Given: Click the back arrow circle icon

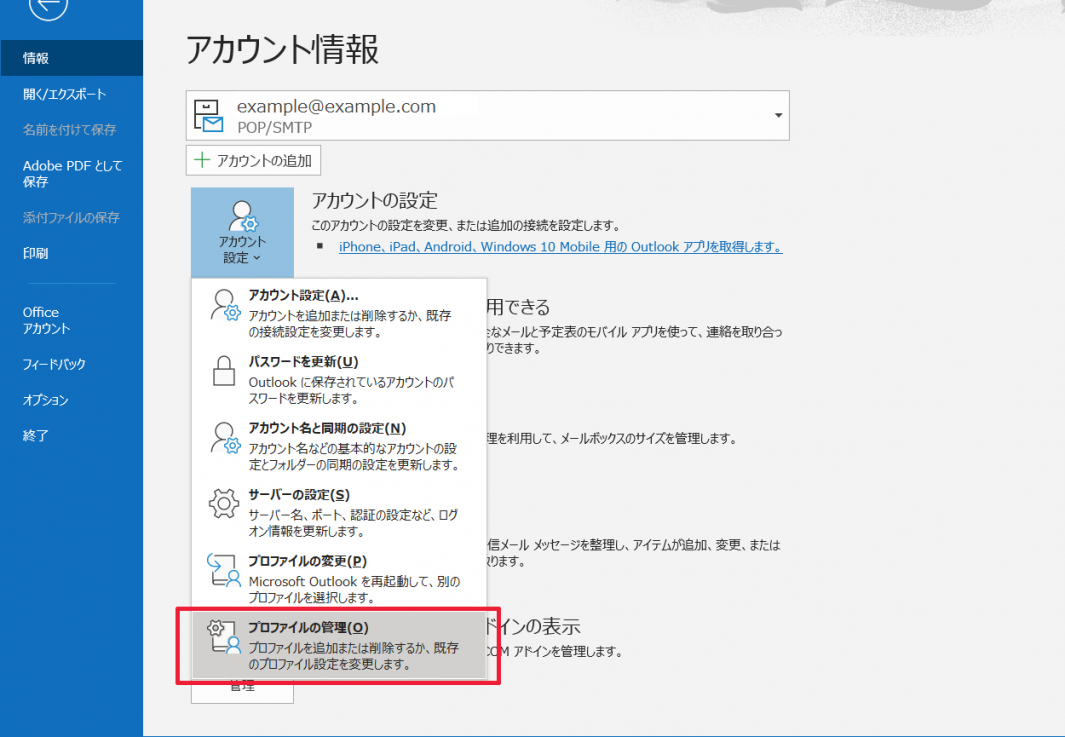Looking at the screenshot, I should tap(49, 8).
